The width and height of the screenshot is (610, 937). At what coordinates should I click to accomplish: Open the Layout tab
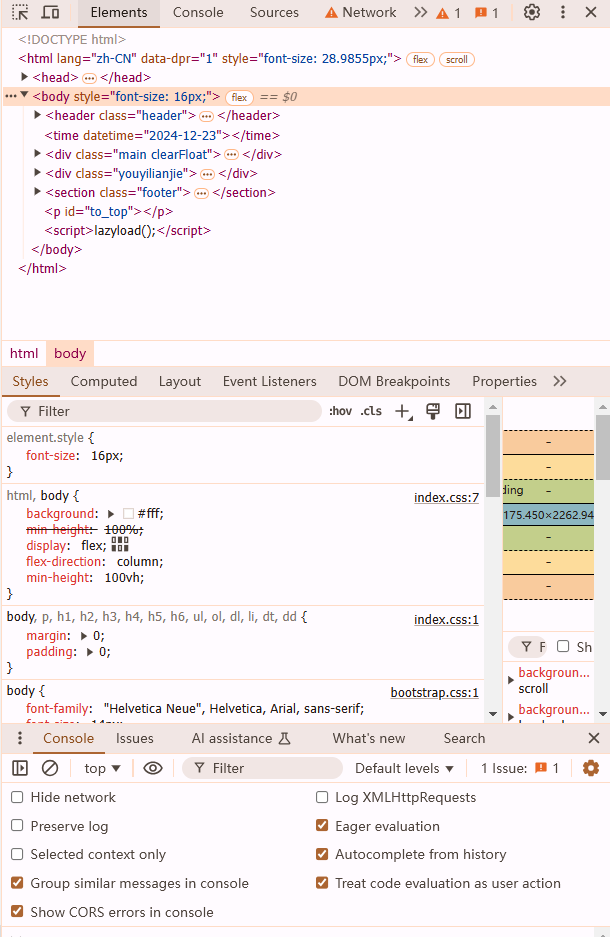[x=180, y=381]
